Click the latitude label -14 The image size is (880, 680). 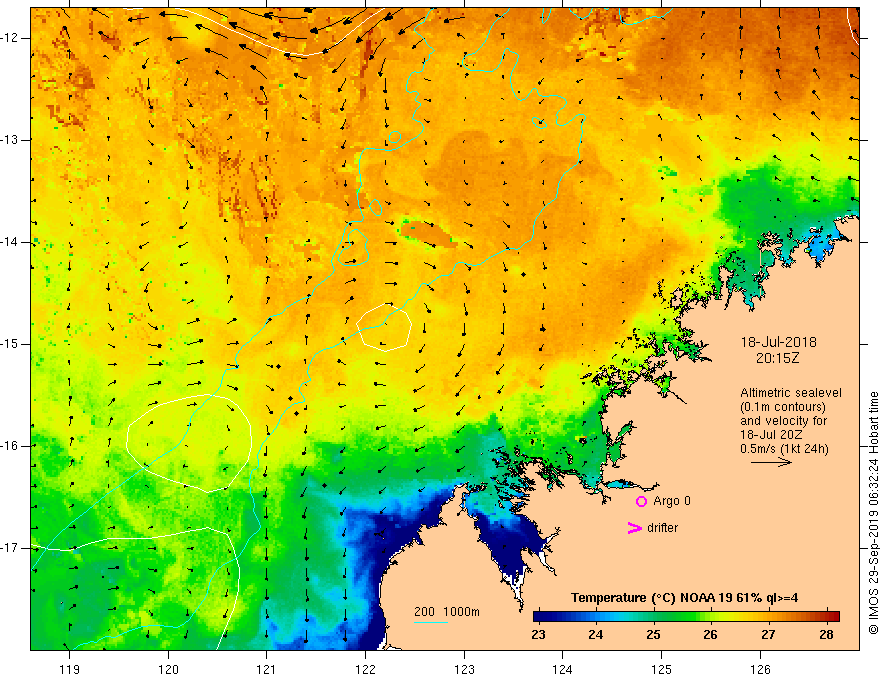click(x=11, y=242)
